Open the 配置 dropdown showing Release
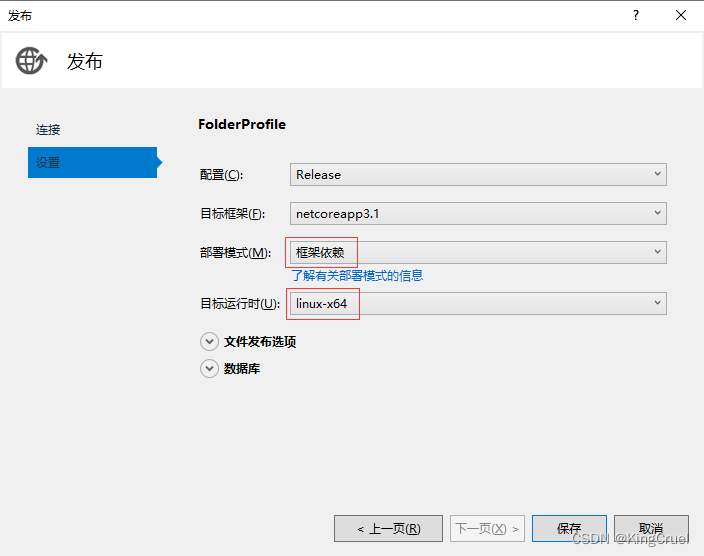704x556 pixels. [x=478, y=174]
